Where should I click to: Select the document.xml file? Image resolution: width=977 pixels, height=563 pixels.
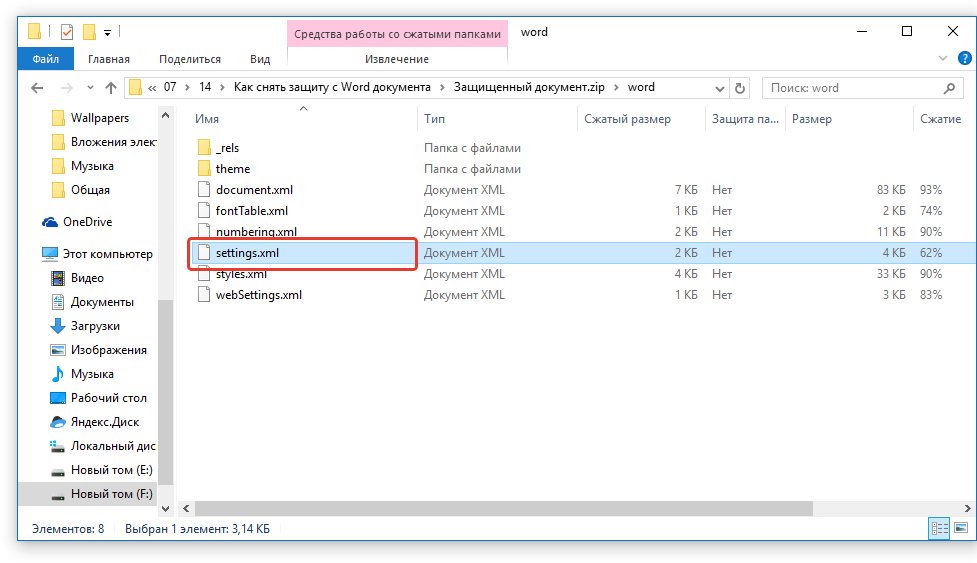tap(254, 190)
